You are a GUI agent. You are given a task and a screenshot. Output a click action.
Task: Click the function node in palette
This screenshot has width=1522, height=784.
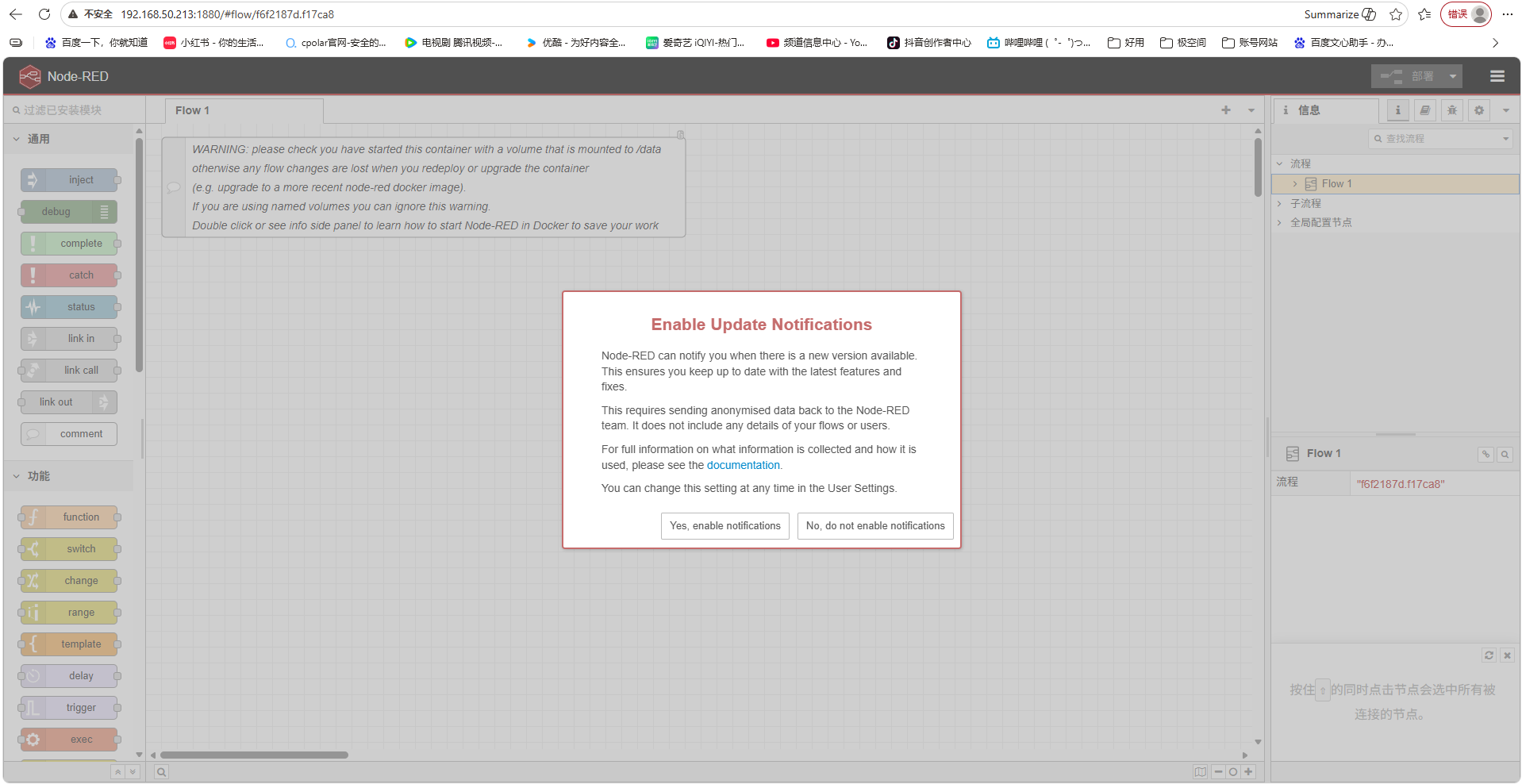pos(69,517)
